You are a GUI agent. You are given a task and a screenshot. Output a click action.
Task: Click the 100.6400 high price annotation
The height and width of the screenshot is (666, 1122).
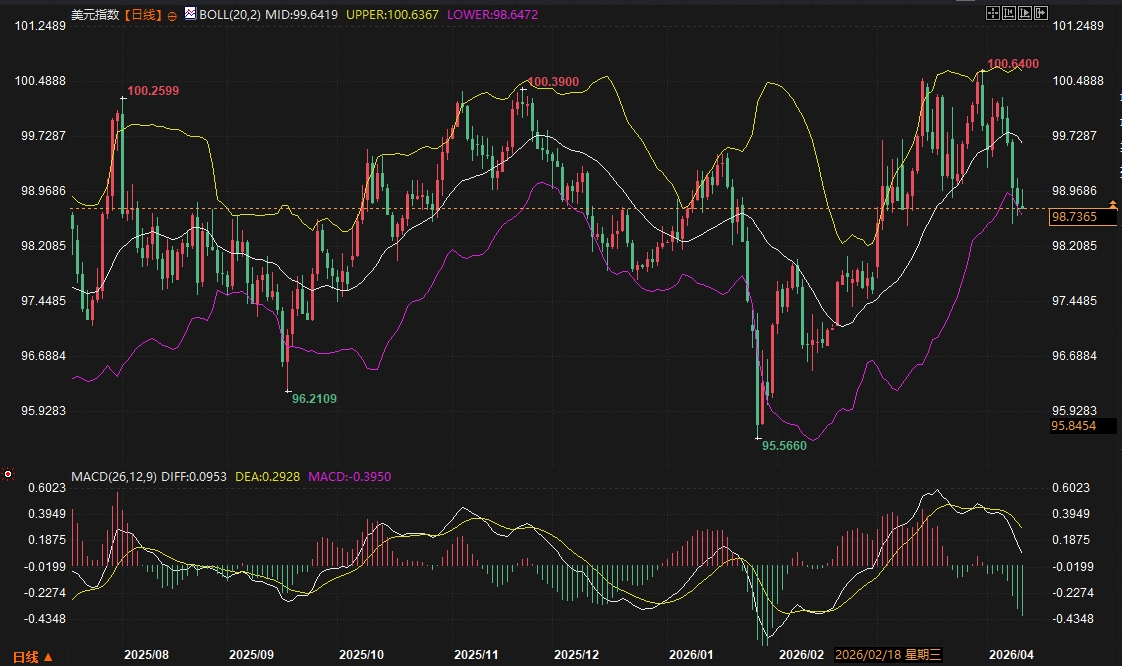point(1012,64)
